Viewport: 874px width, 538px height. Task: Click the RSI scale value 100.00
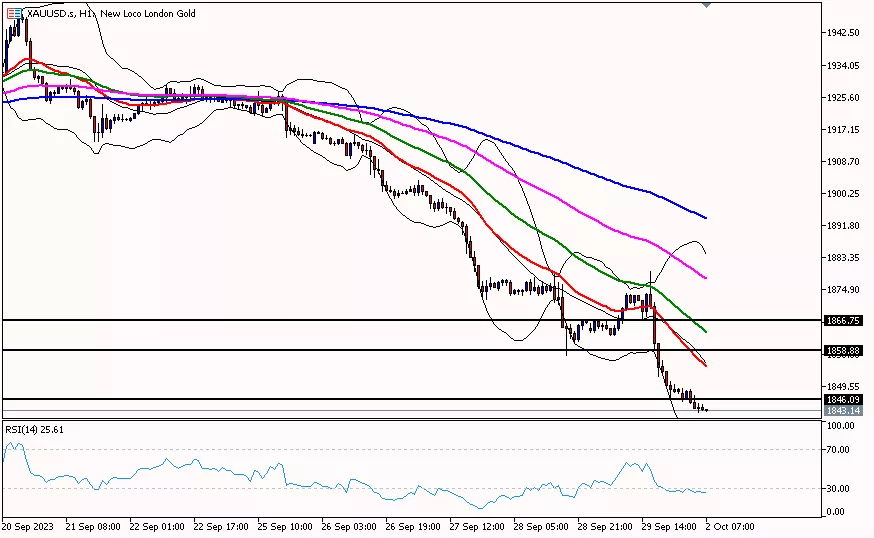tap(841, 425)
